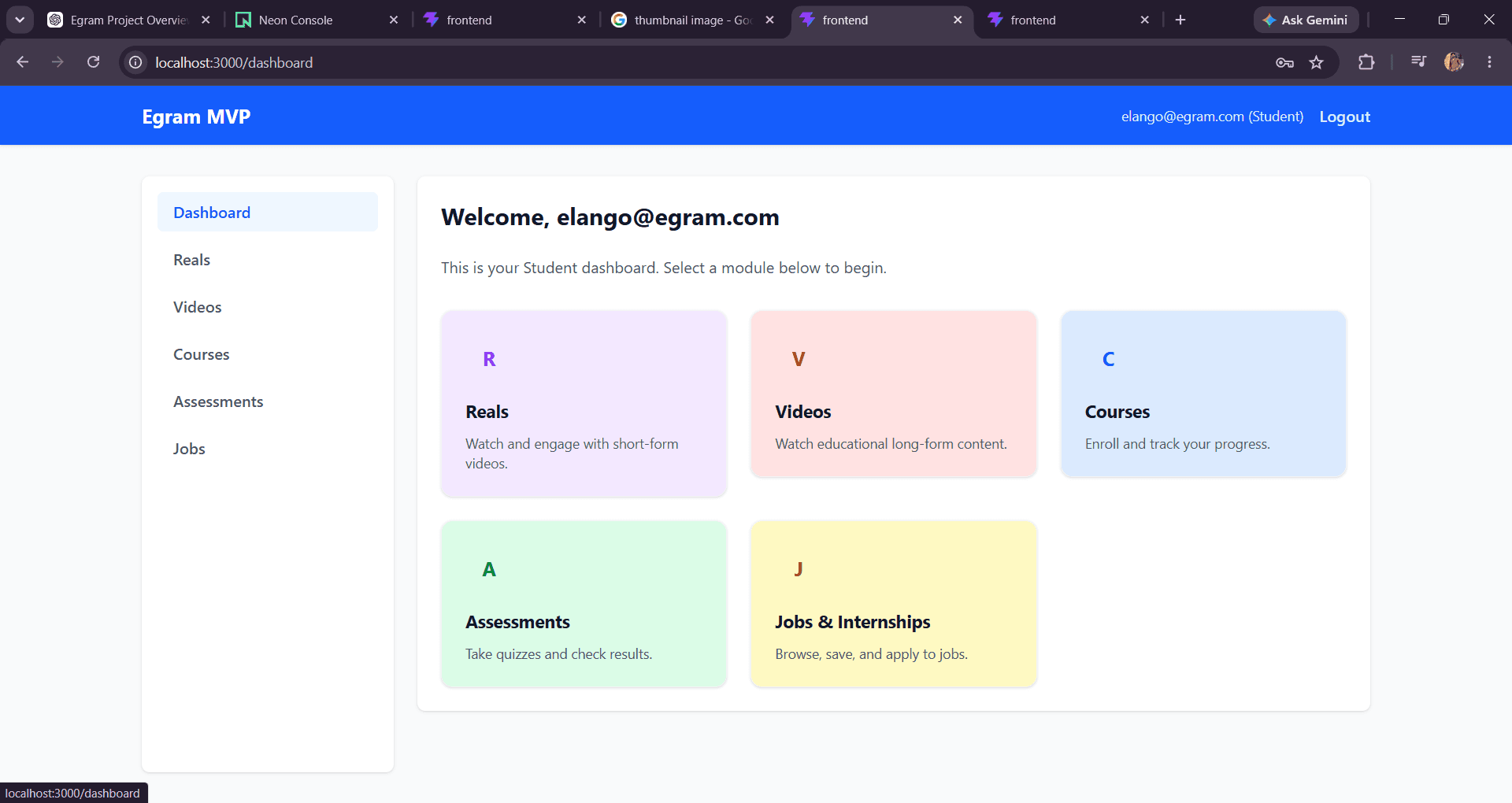
Task: Click 'Take quizzes and check results.' text
Action: click(558, 654)
